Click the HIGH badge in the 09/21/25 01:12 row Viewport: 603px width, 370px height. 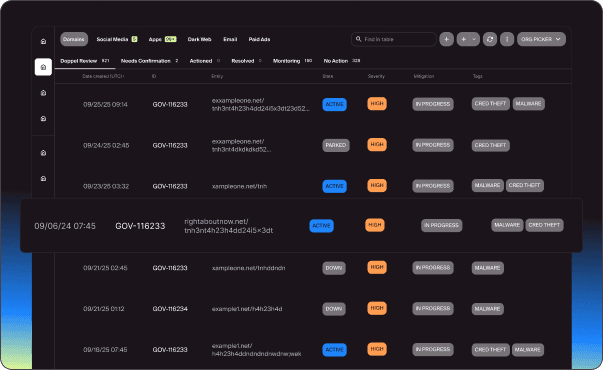click(377, 308)
